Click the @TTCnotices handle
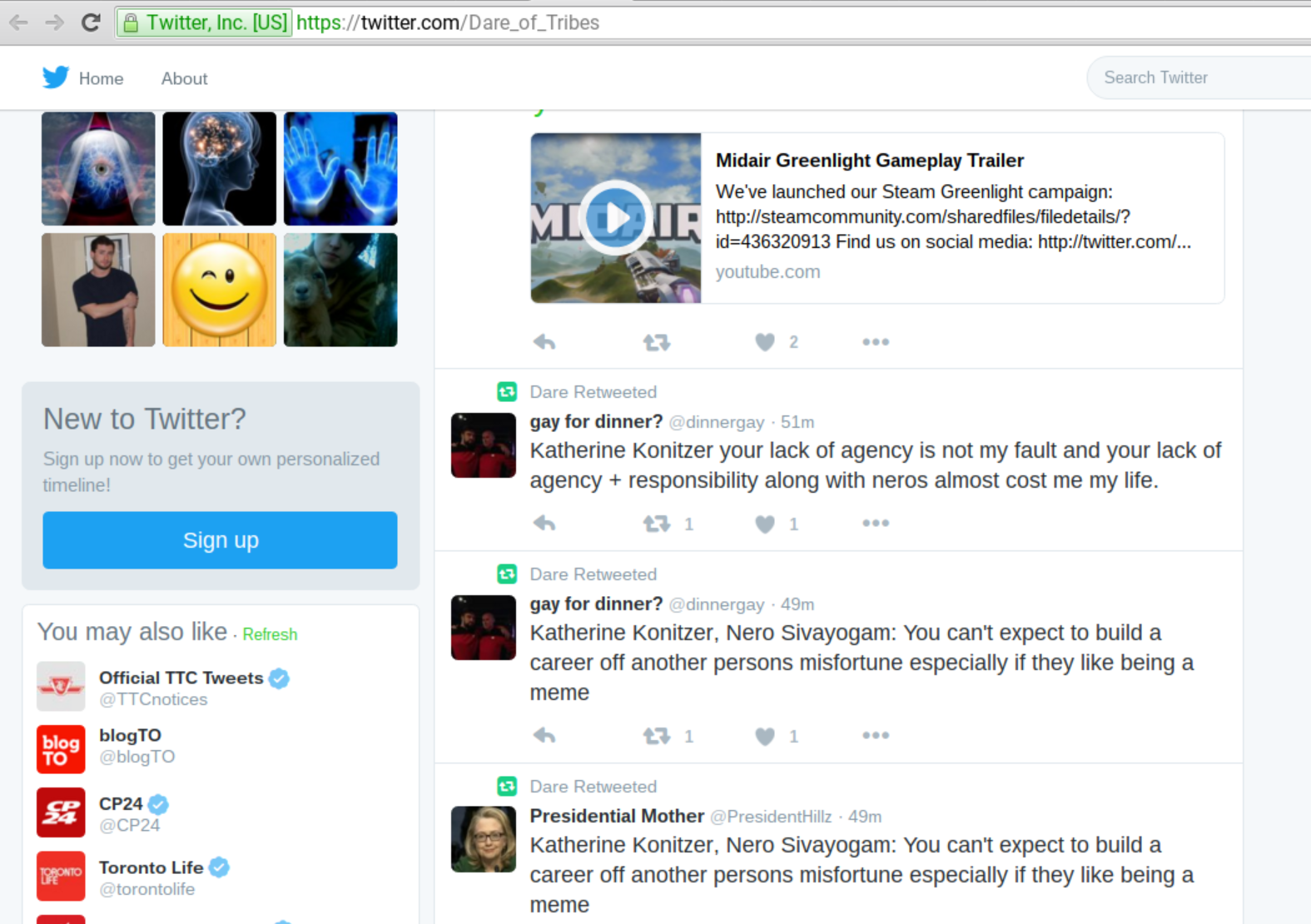Viewport: 1311px width, 924px height. 153,699
